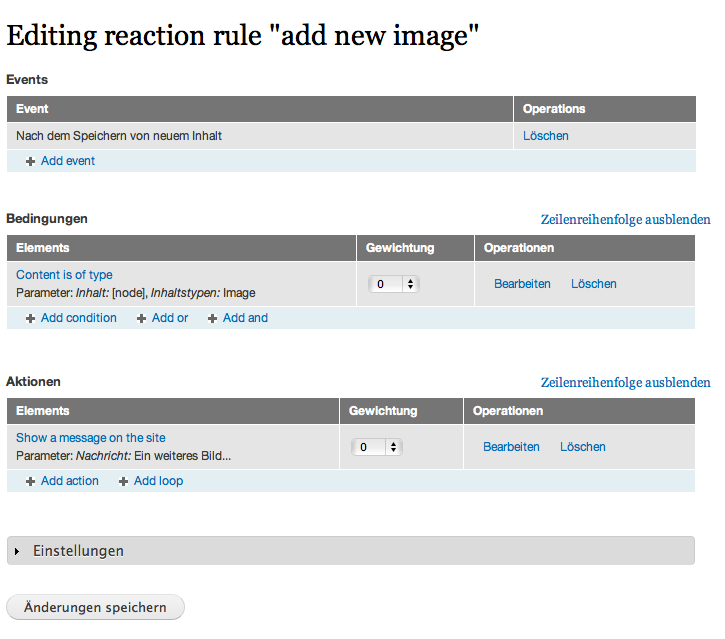This screenshot has height=639, width=725.
Task: Open the Content is of type condition
Action: [64, 275]
